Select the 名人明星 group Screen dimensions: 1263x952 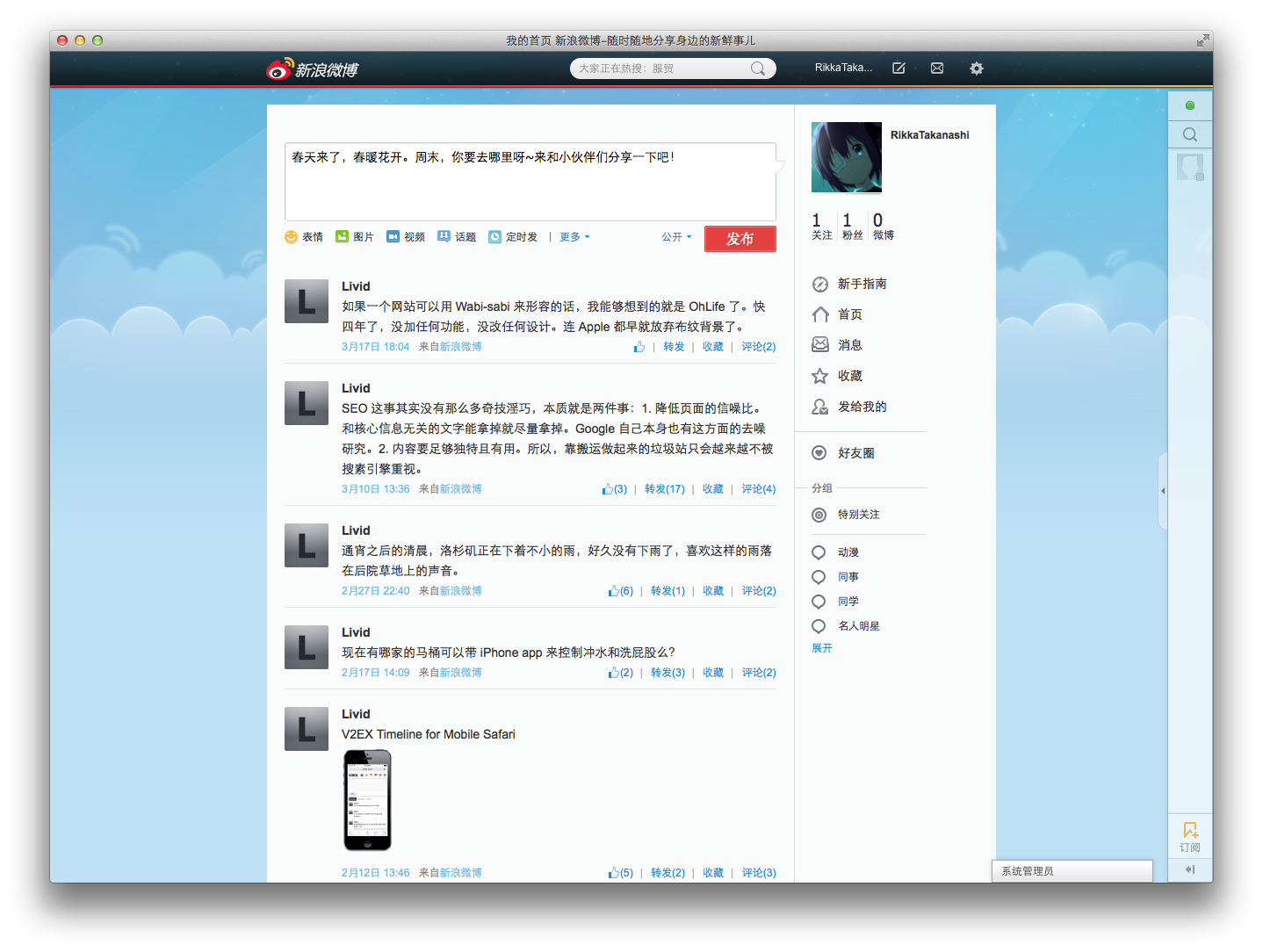click(846, 626)
